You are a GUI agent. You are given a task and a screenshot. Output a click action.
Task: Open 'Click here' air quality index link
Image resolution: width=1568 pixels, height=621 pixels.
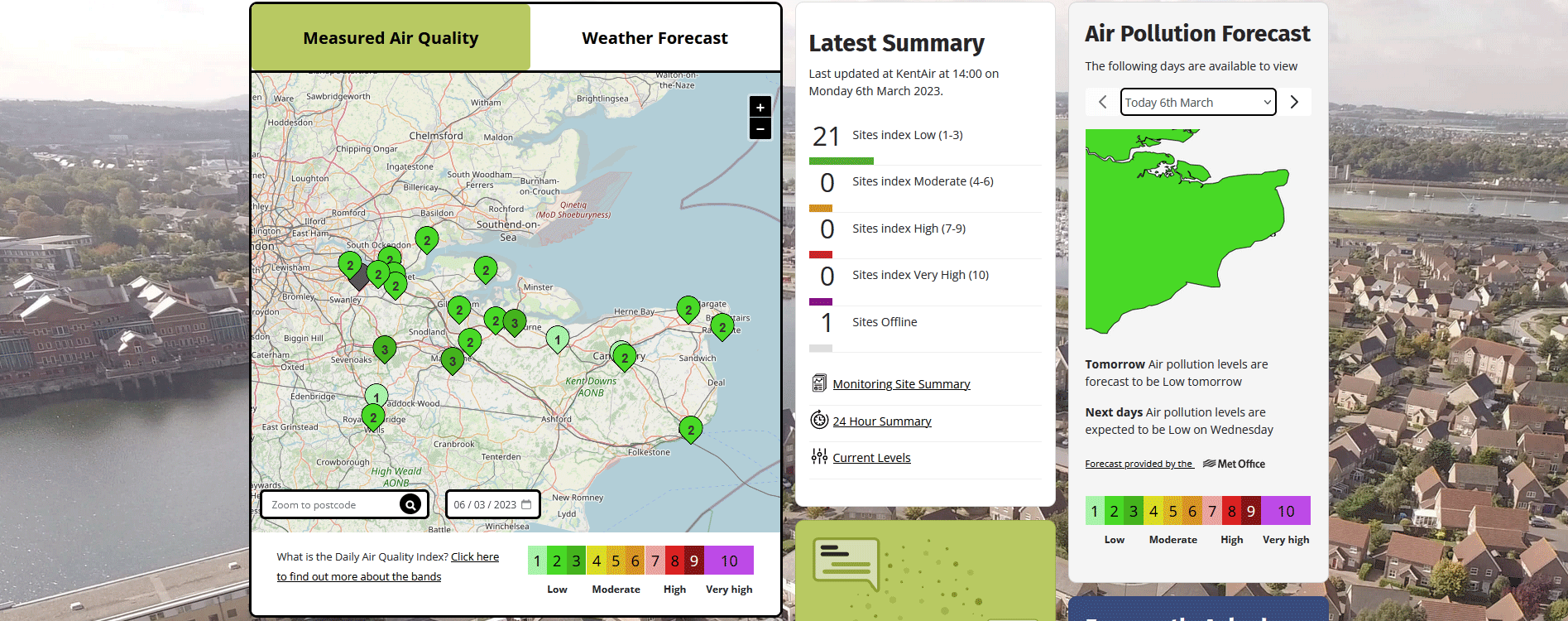[475, 557]
